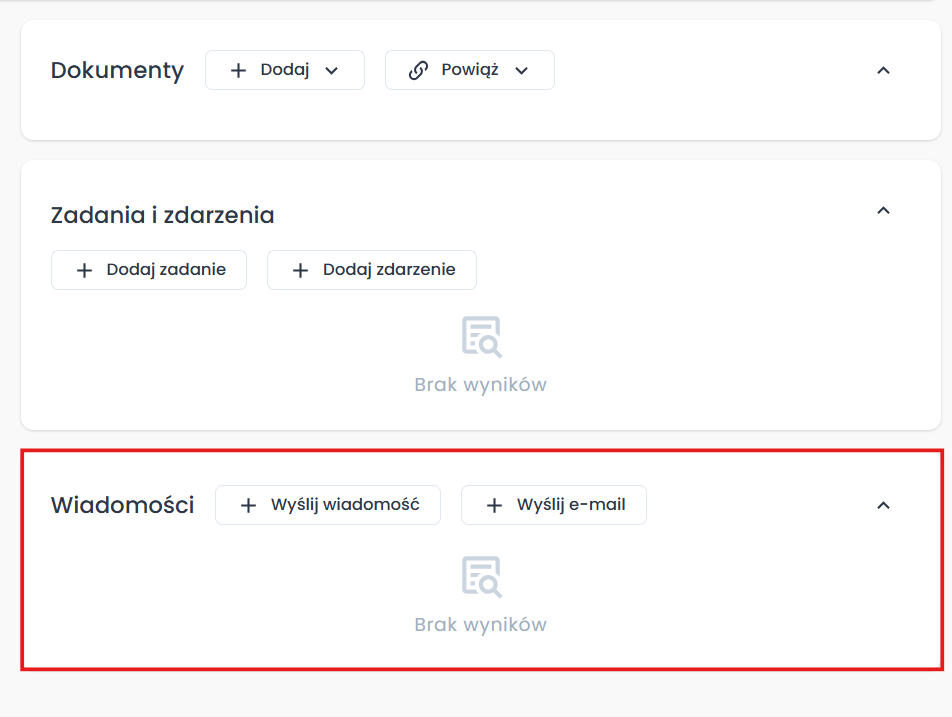Viewport: 952px width, 717px height.
Task: Collapse the Dokumenty section with its chevron
Action: click(x=883, y=71)
